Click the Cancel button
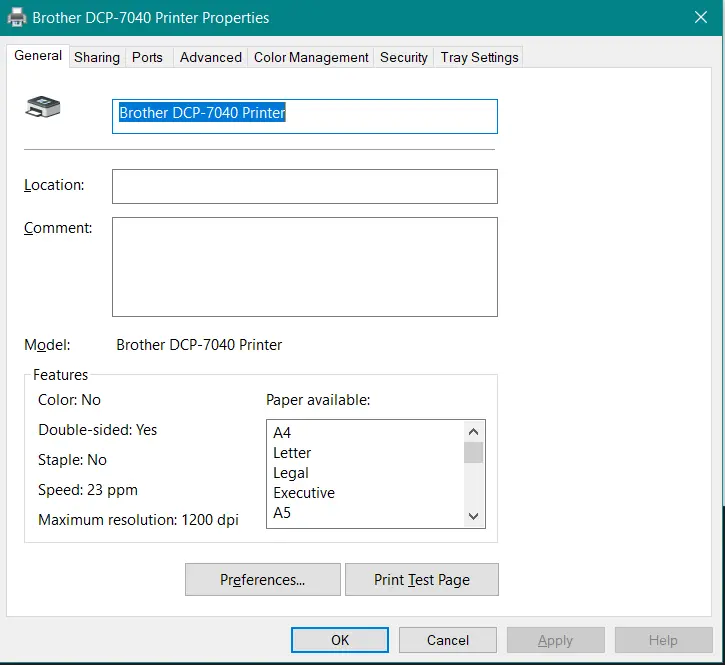The image size is (725, 665). coord(448,640)
